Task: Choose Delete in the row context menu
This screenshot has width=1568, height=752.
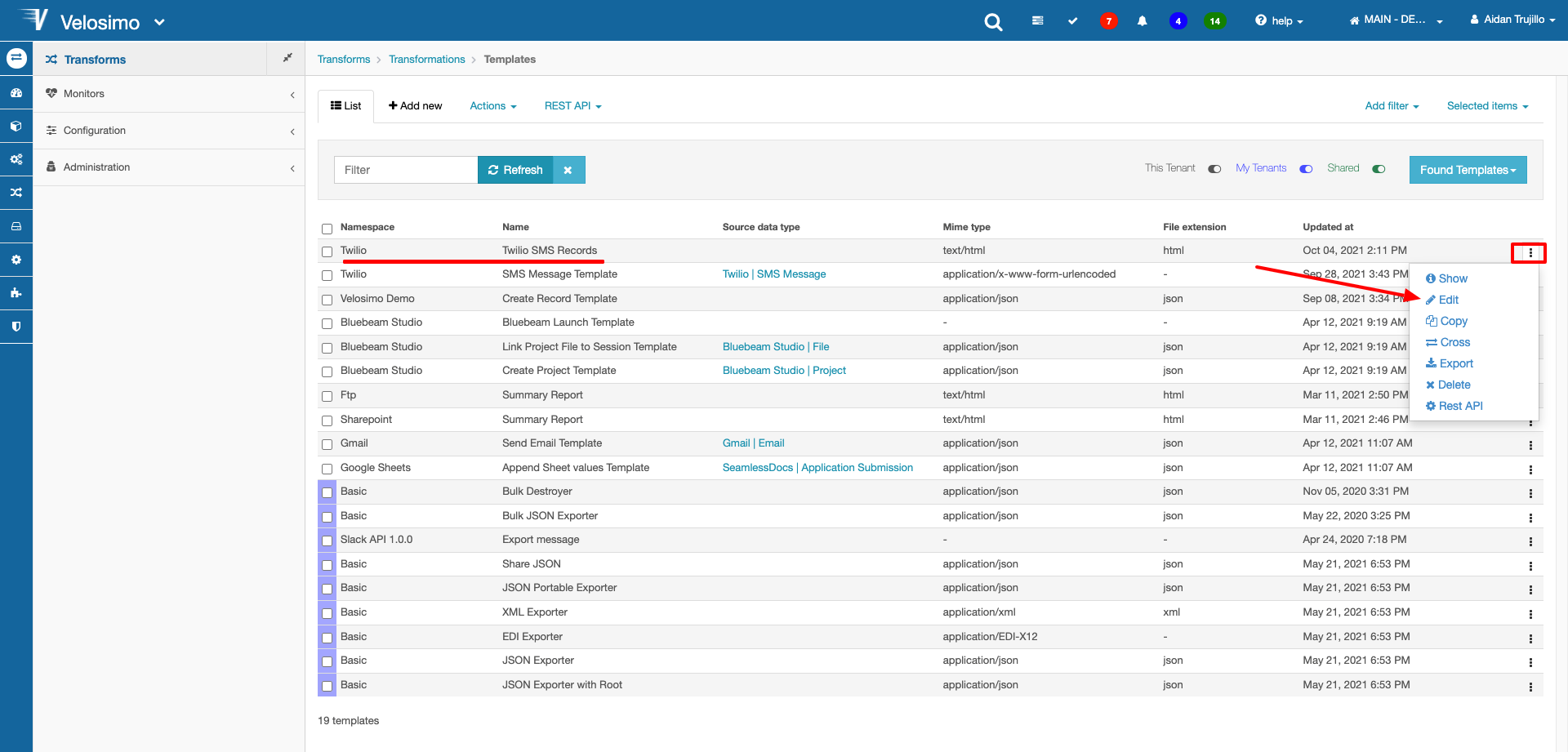Action: pyautogui.click(x=1448, y=385)
